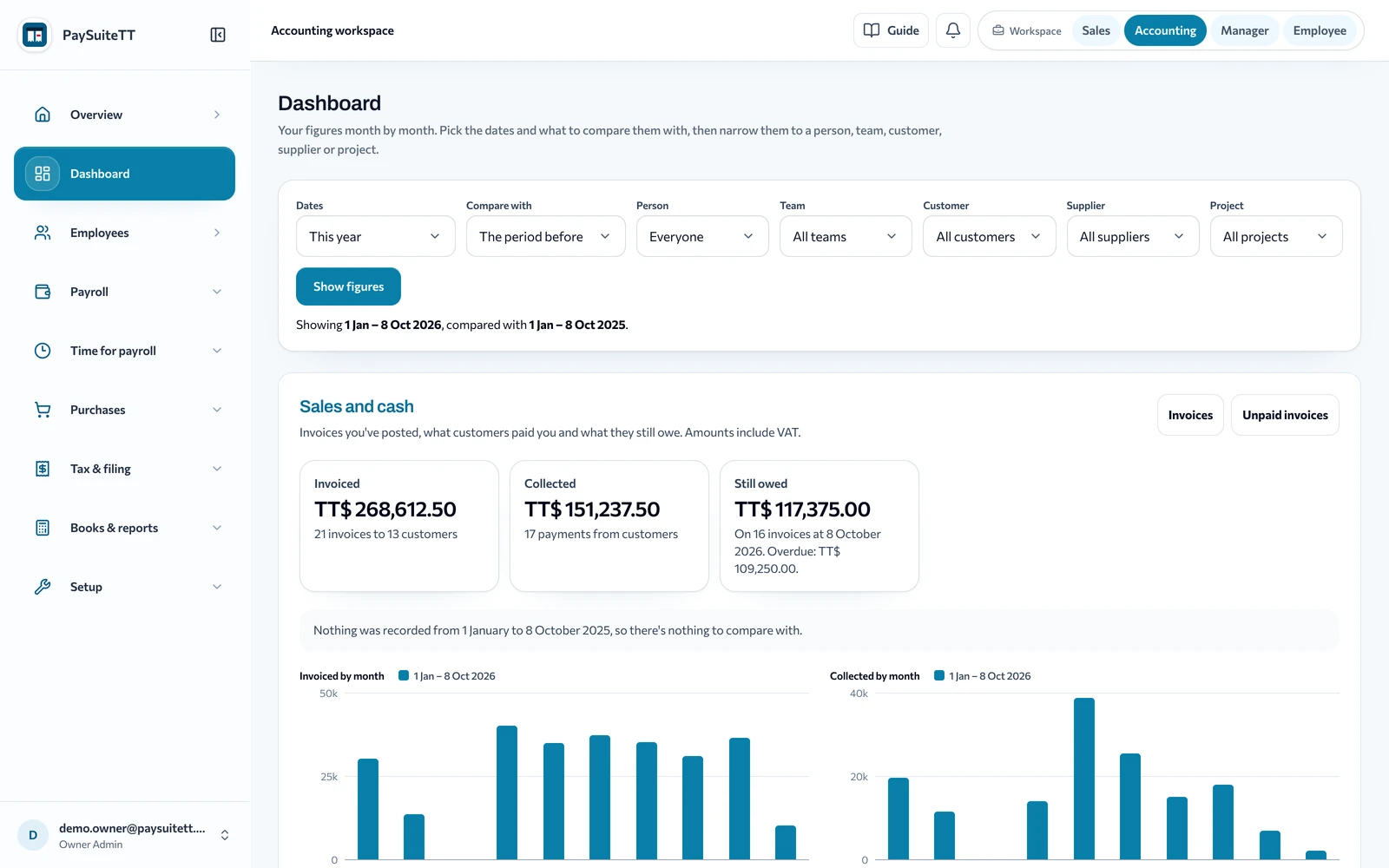1389x868 pixels.
Task: Click the tallest Collected by month bar
Action: pos(1084,779)
